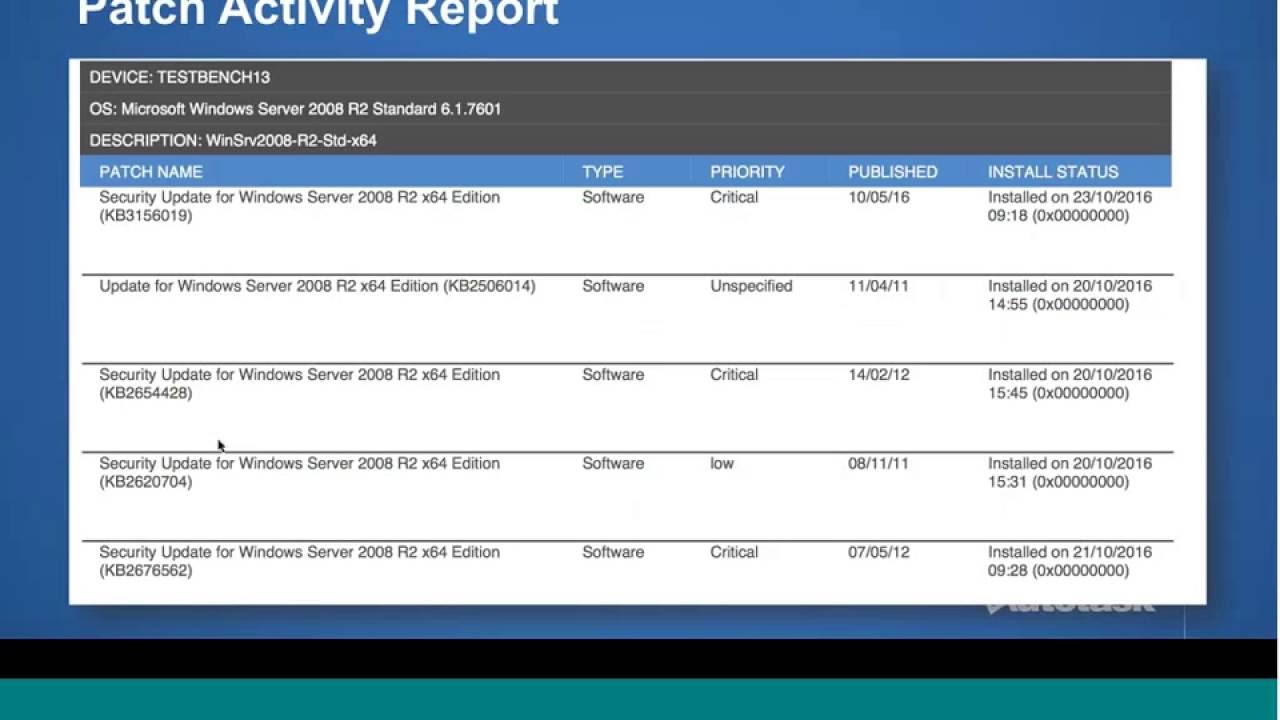The image size is (1280, 720).
Task: Click install status dated 23/10/2016 09:18
Action: pyautogui.click(x=1070, y=206)
